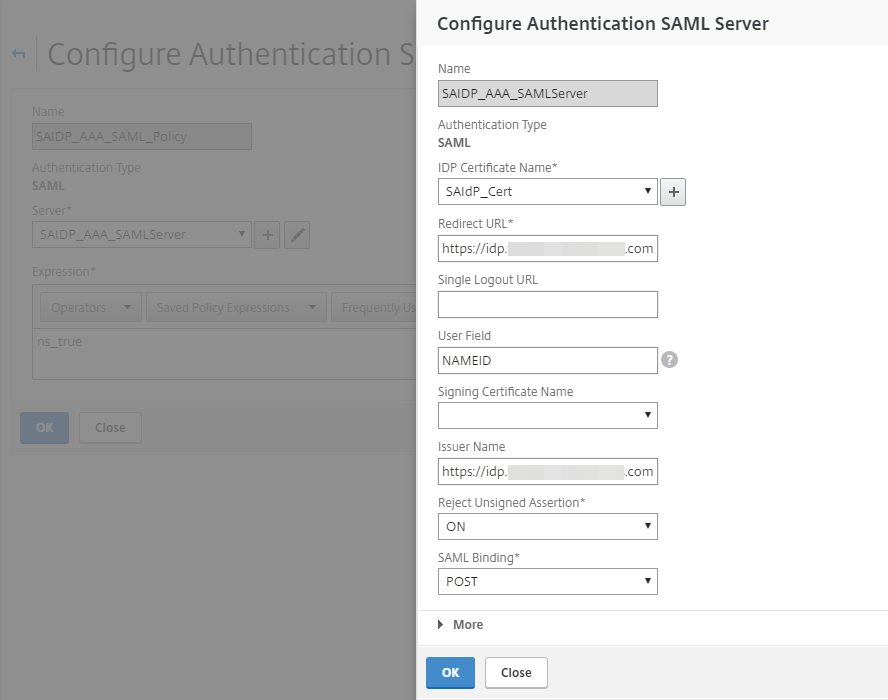This screenshot has width=888, height=700.
Task: Click the plus icon next to Server dropdown
Action: [x=267, y=235]
